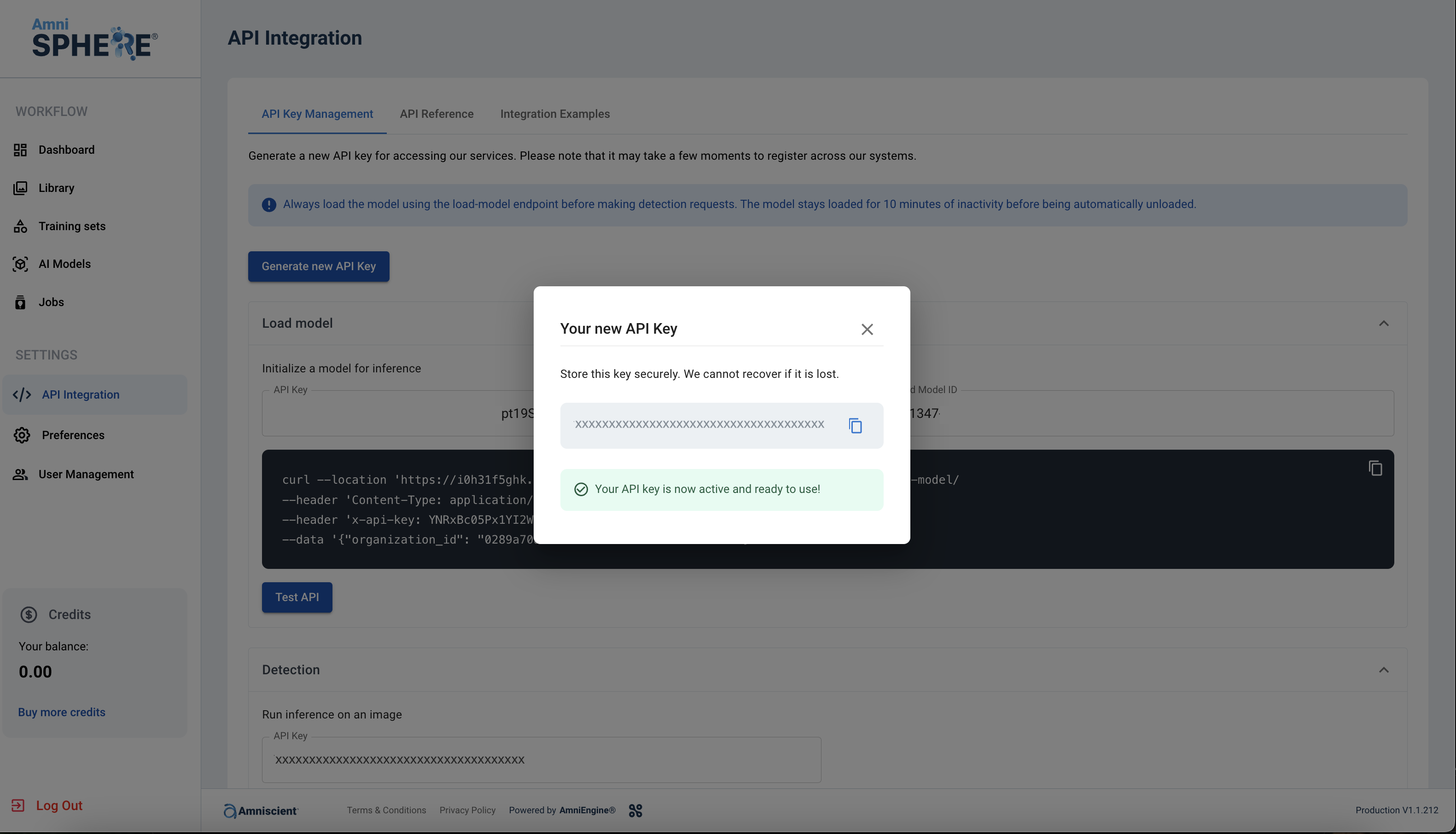Click the Preferences gear icon
1456x834 pixels.
[22, 435]
